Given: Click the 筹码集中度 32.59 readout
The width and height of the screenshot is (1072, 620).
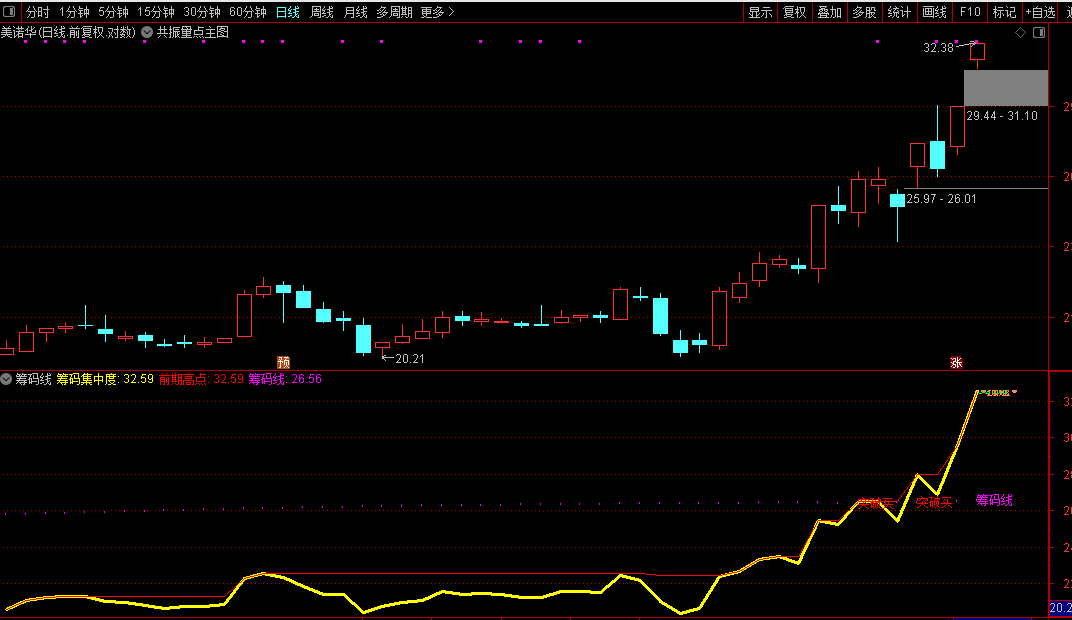Looking at the screenshot, I should tap(105, 379).
